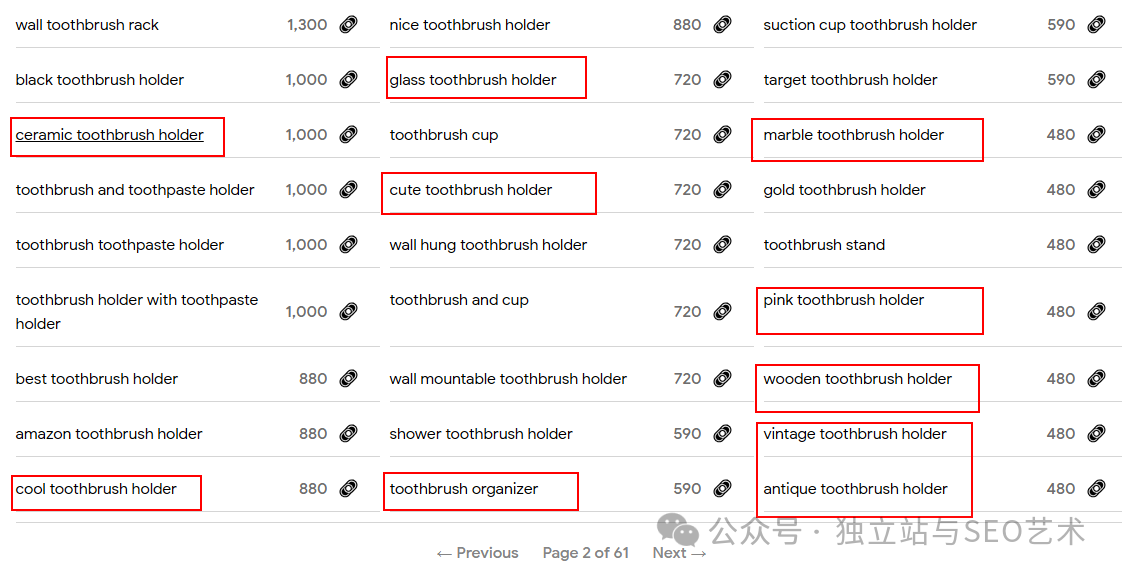Click link icon for toothbrush stand
This screenshot has width=1122, height=576.
(1096, 245)
